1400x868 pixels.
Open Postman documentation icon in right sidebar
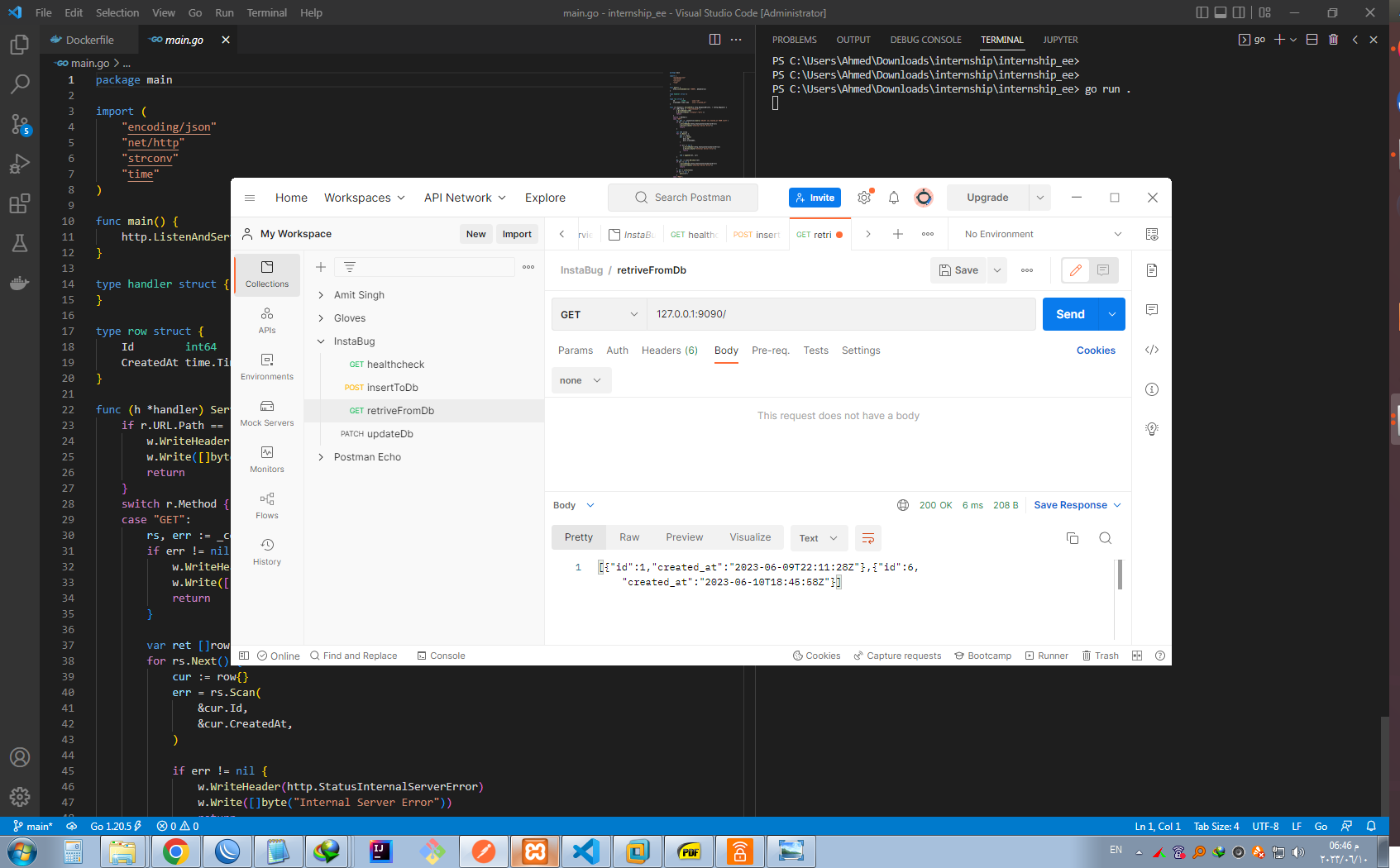pyautogui.click(x=1152, y=270)
